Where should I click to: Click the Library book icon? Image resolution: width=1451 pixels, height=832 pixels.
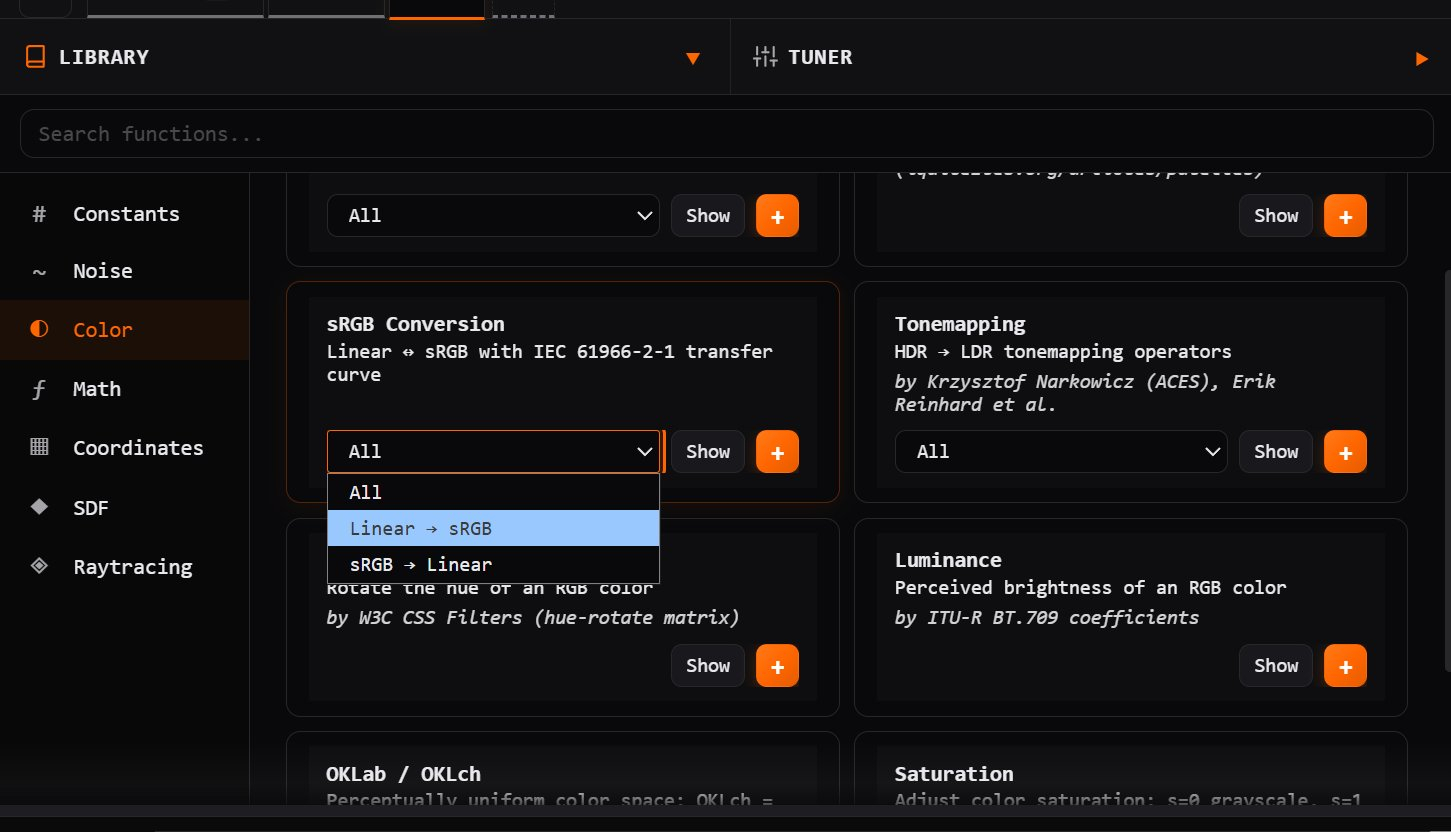click(35, 58)
